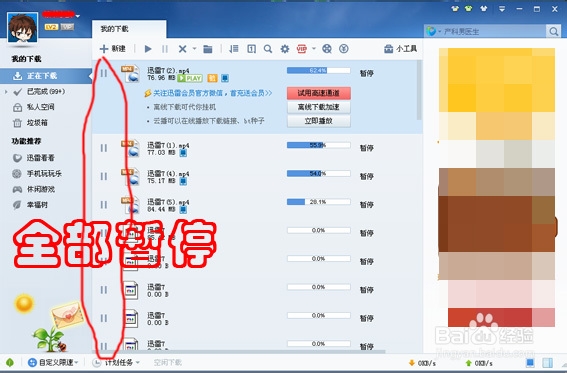Open 私人空间 in the sidebar
The height and width of the screenshot is (373, 567).
pyautogui.click(x=40, y=107)
